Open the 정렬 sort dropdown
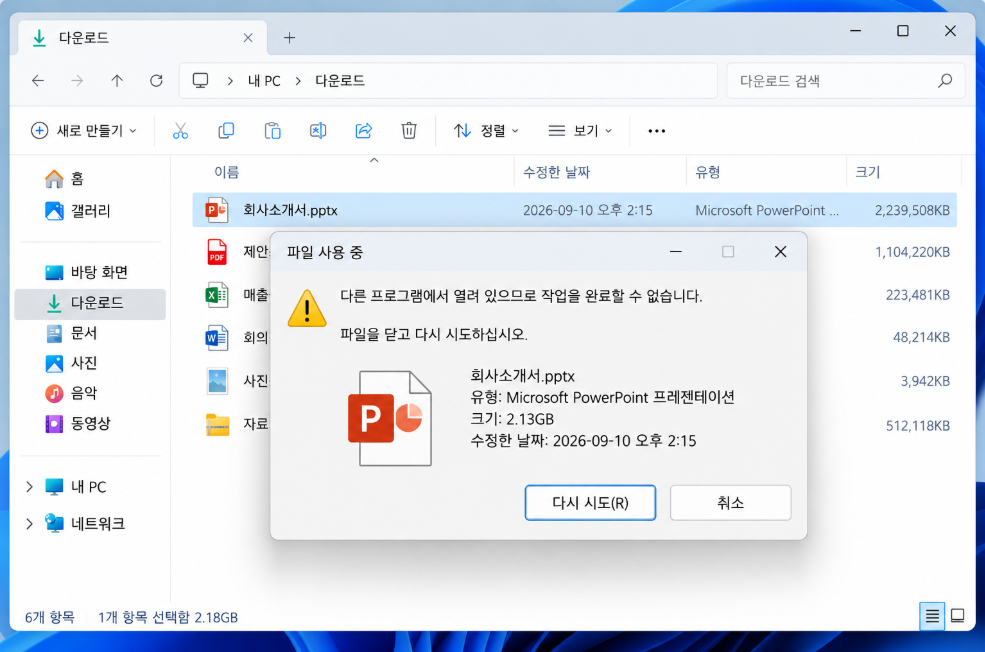The width and height of the screenshot is (985, 652). tap(486, 131)
